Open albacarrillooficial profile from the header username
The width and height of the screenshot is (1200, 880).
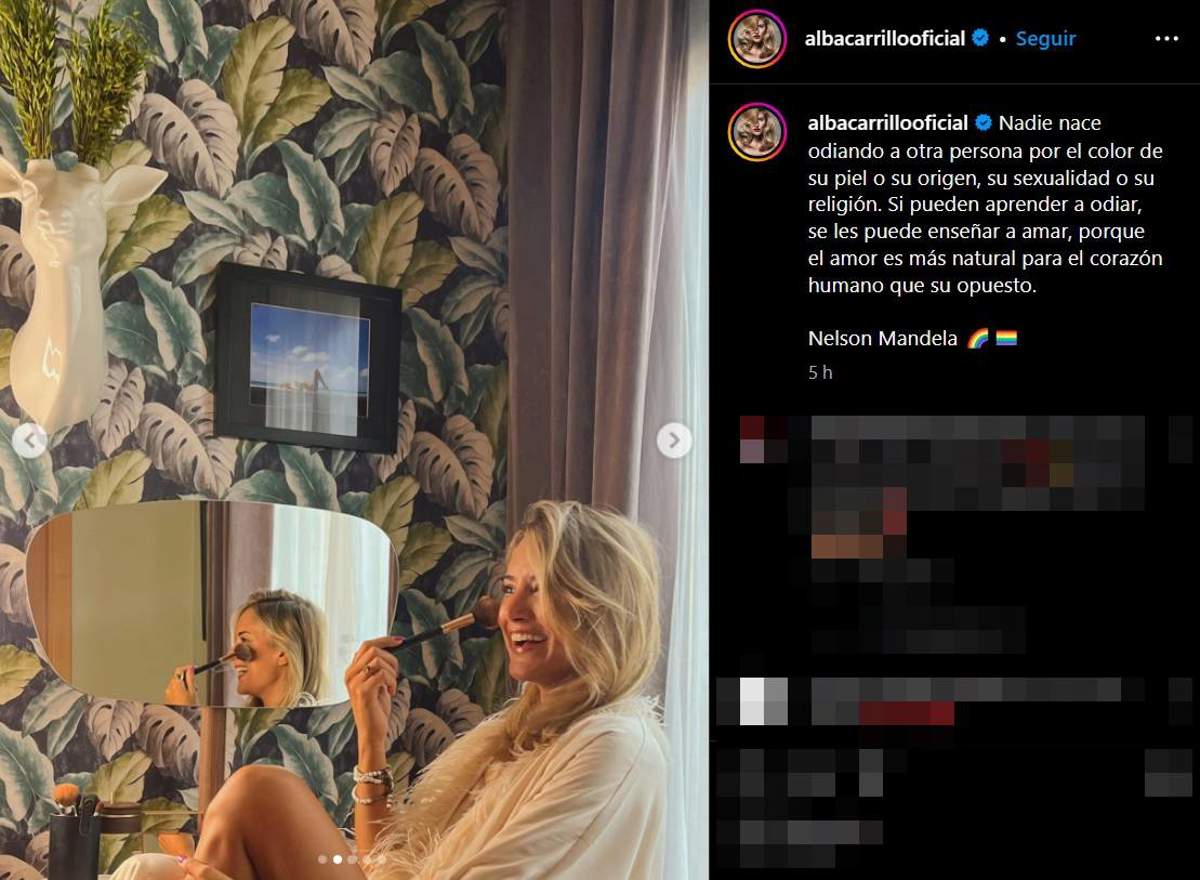(x=886, y=38)
